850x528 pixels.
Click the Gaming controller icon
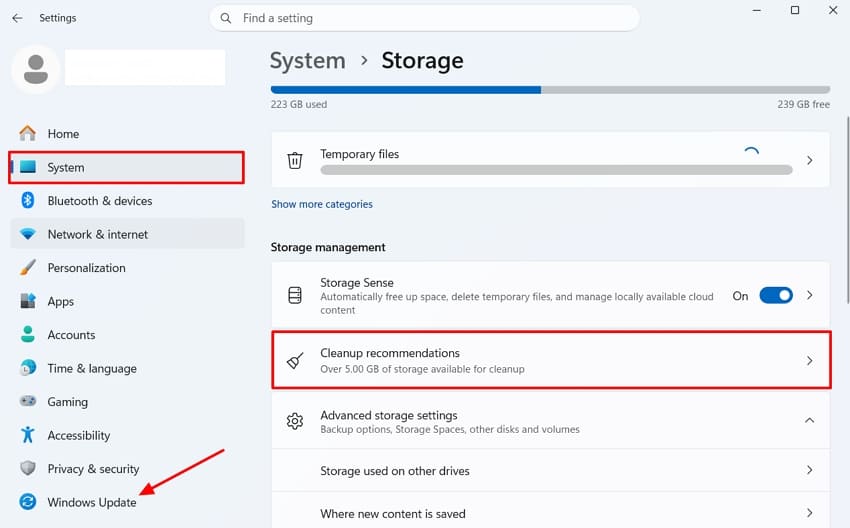pos(27,402)
